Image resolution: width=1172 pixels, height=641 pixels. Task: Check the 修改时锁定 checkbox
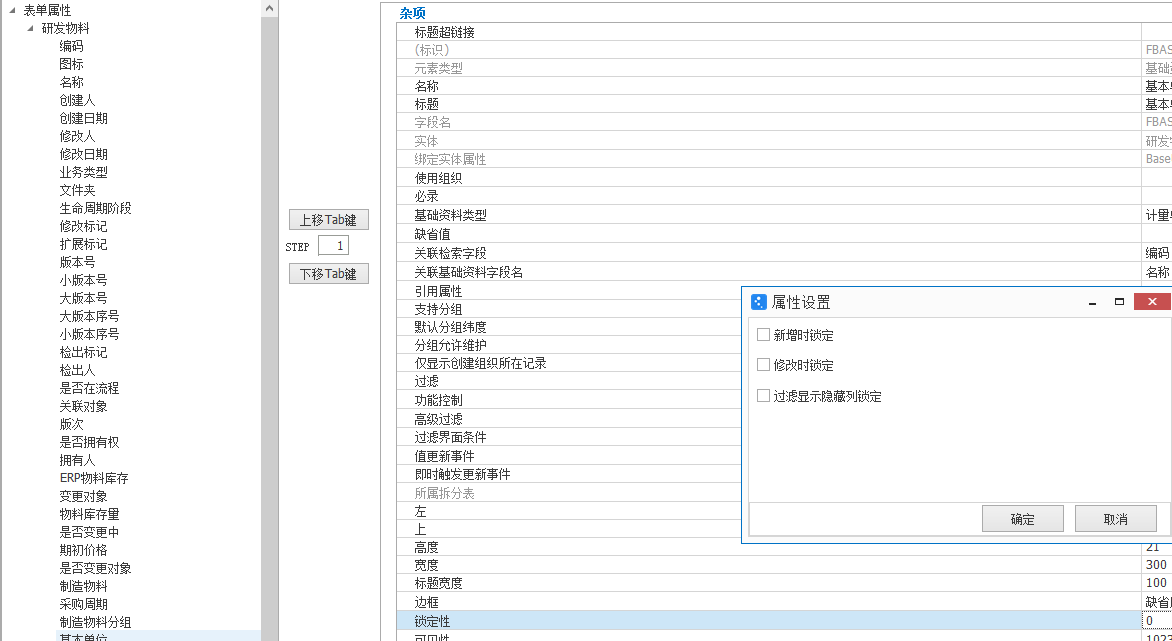coord(763,365)
